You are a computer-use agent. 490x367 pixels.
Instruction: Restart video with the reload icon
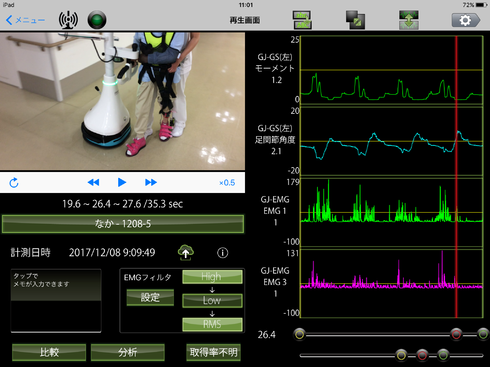coord(14,183)
